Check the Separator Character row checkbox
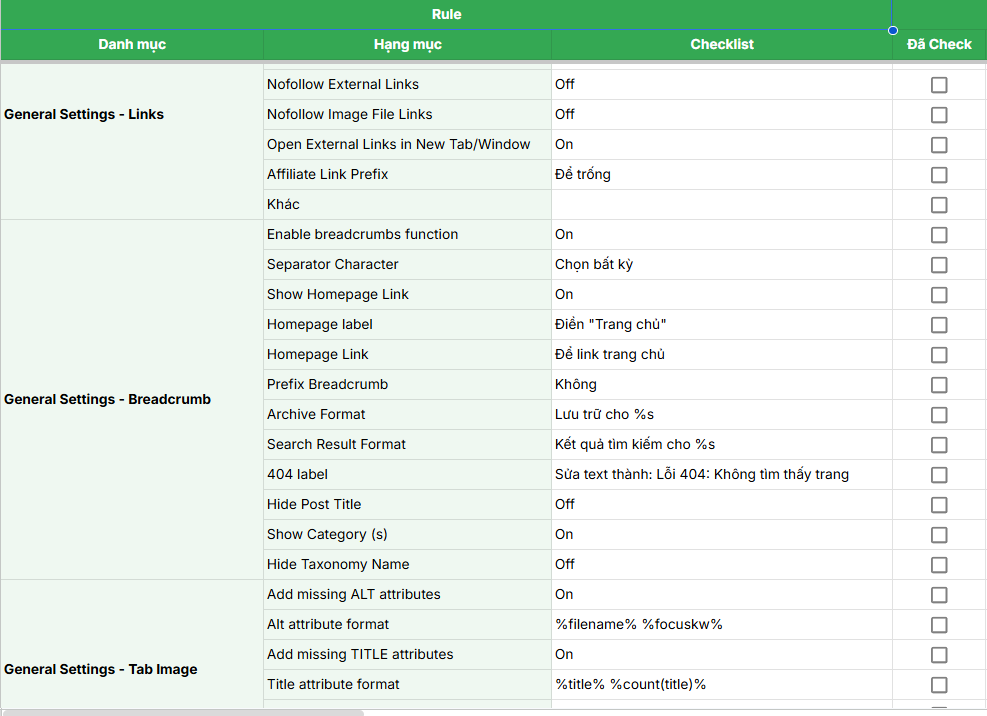987x716 pixels. 938,265
